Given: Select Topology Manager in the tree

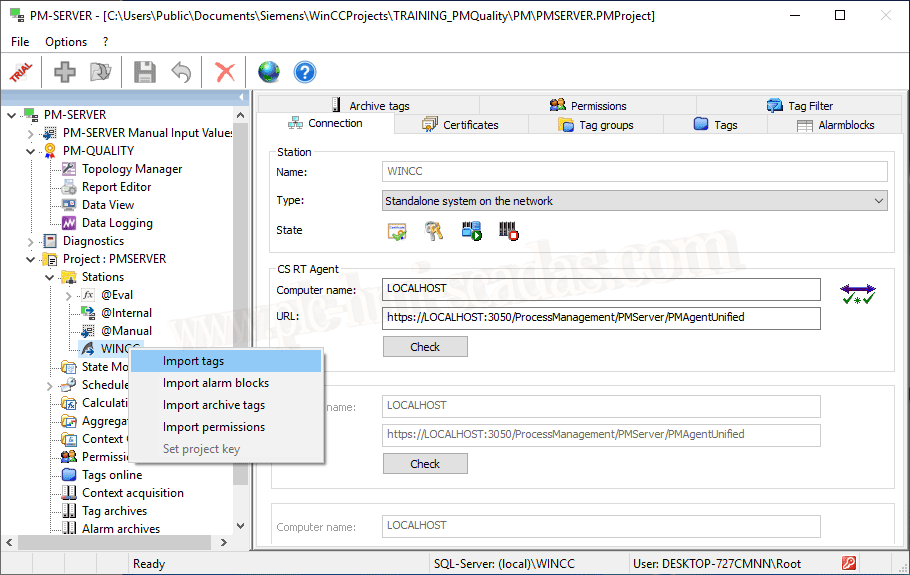Looking at the screenshot, I should click(x=132, y=169).
